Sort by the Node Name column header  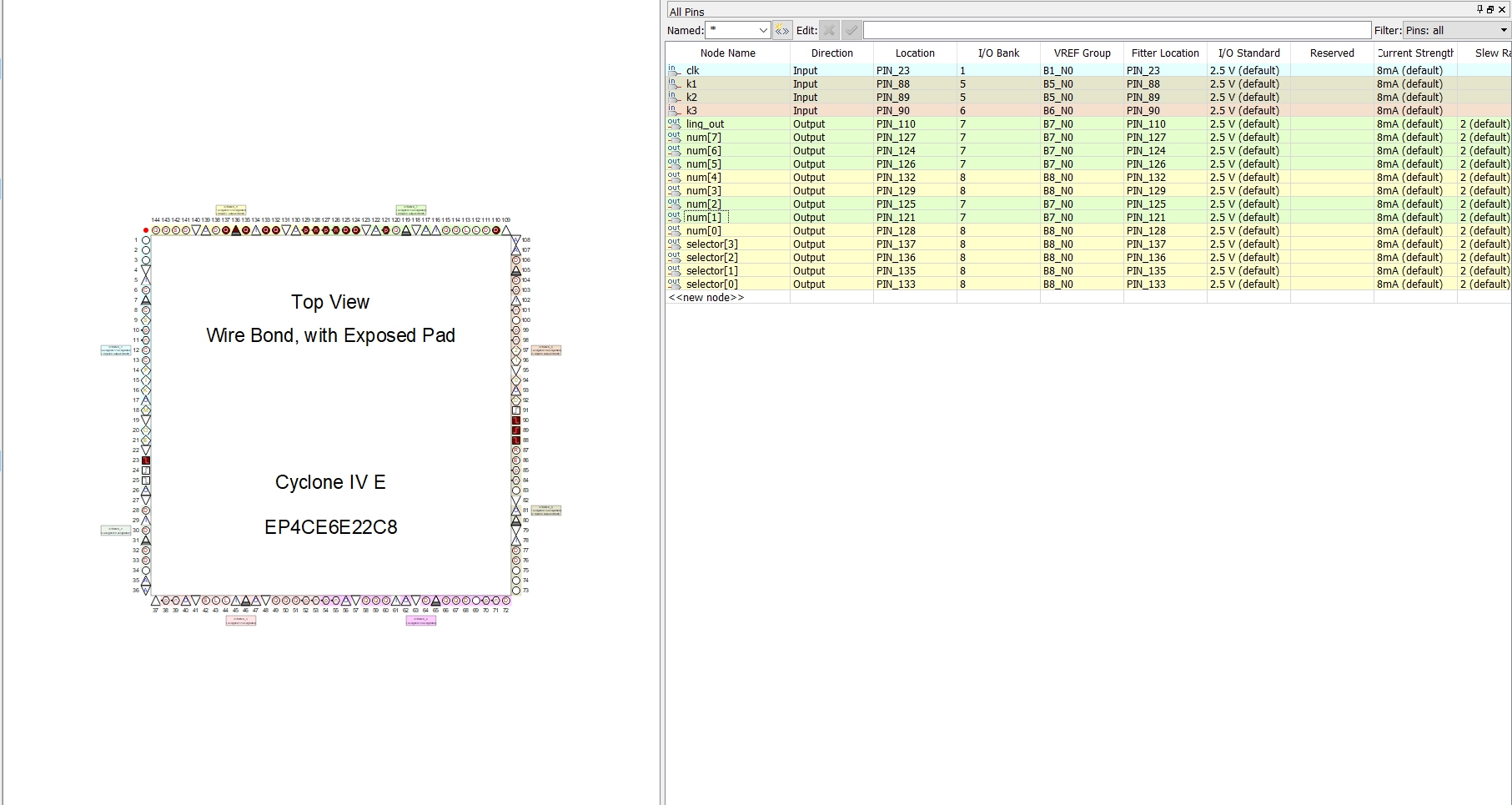click(x=727, y=53)
